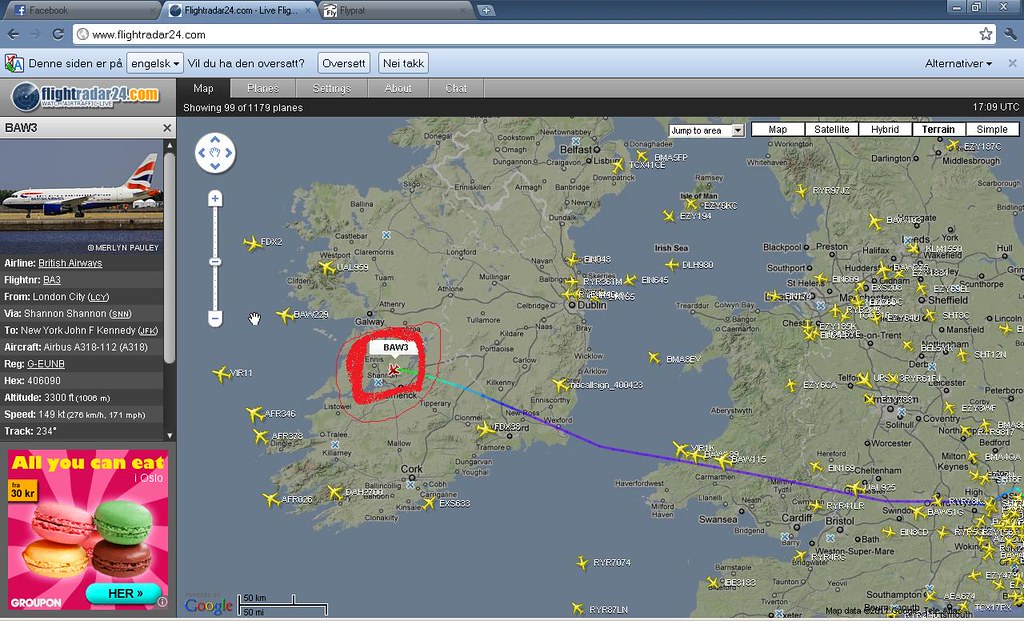Click the Groupon HER button
Viewport: 1024px width, 621px height.
pos(124,594)
